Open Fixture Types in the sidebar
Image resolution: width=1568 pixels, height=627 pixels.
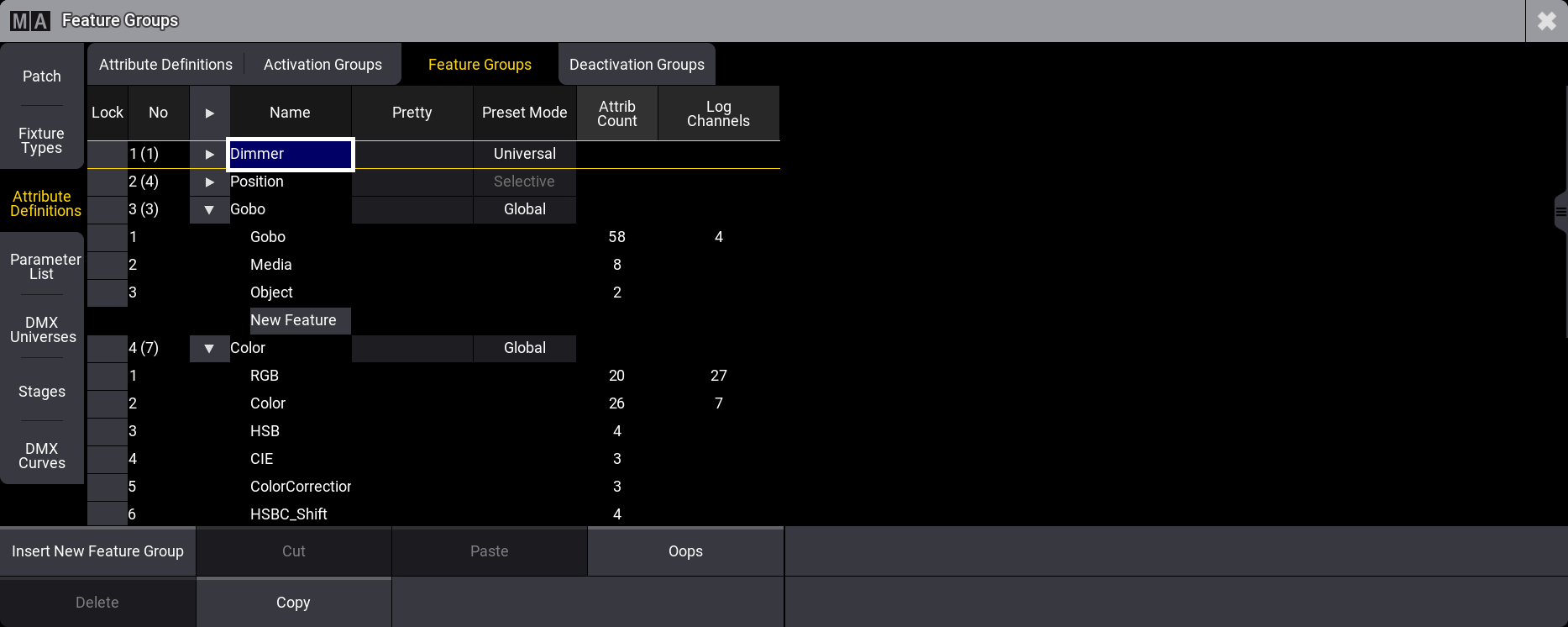[x=41, y=140]
